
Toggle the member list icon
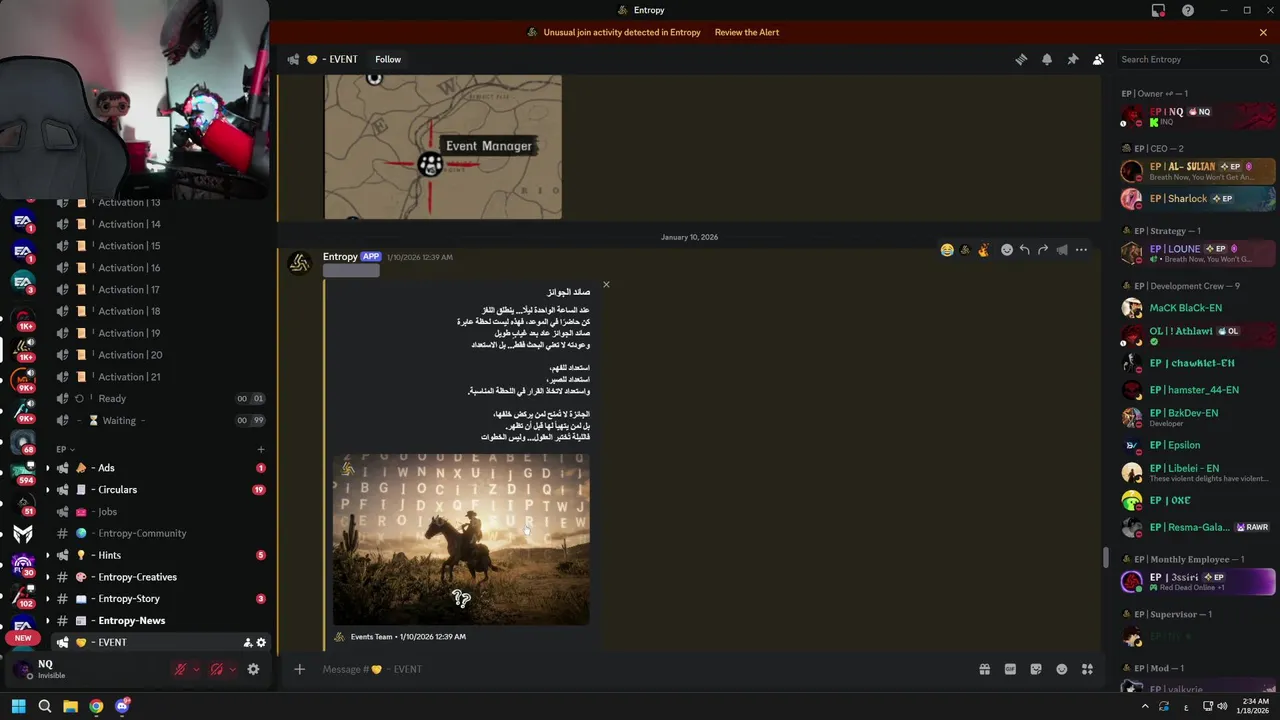1098,60
